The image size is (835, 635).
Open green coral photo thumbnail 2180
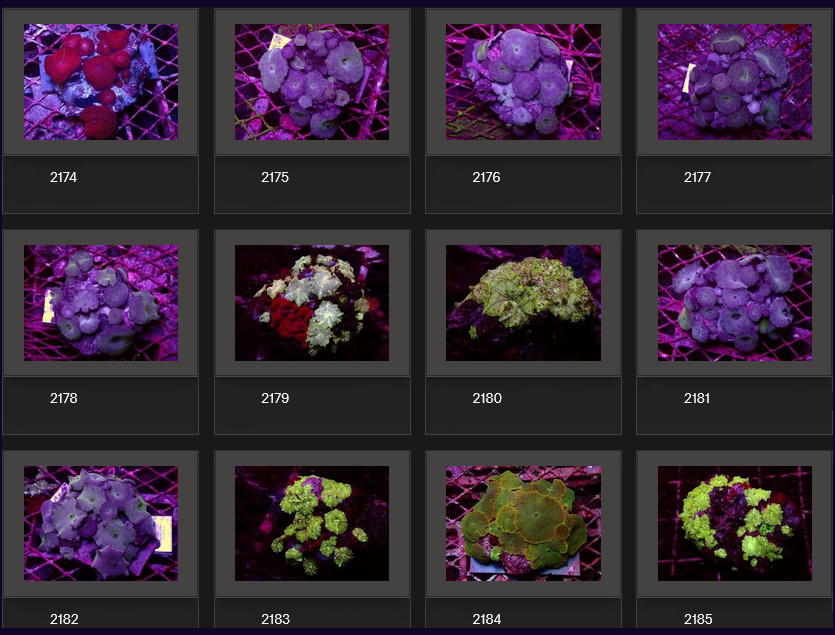(523, 303)
